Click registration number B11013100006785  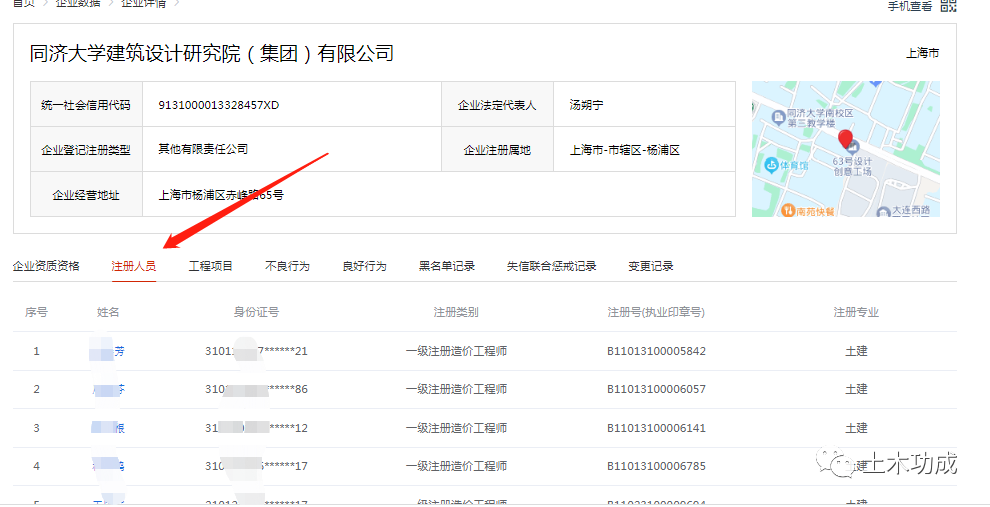(x=657, y=466)
